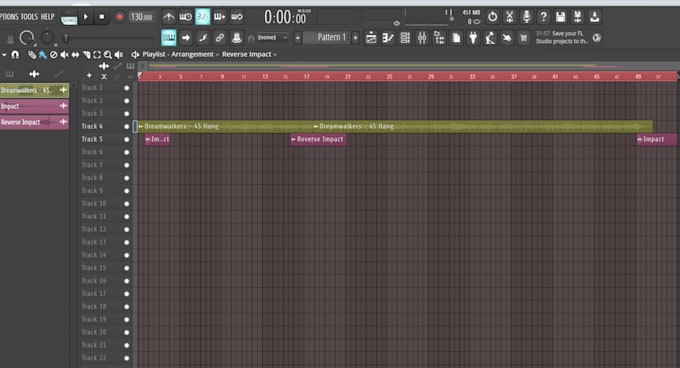Open the TOOLS menu
680x368 pixels.
pyautogui.click(x=29, y=17)
